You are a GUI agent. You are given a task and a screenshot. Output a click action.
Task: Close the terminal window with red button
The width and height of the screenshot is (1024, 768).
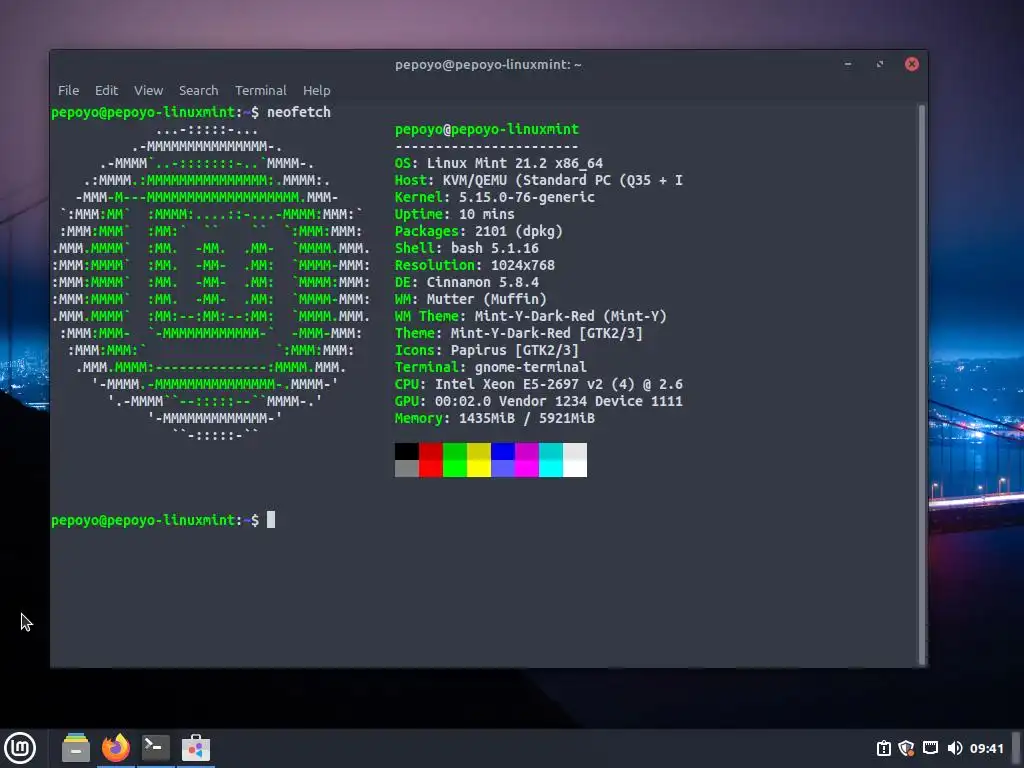912,64
